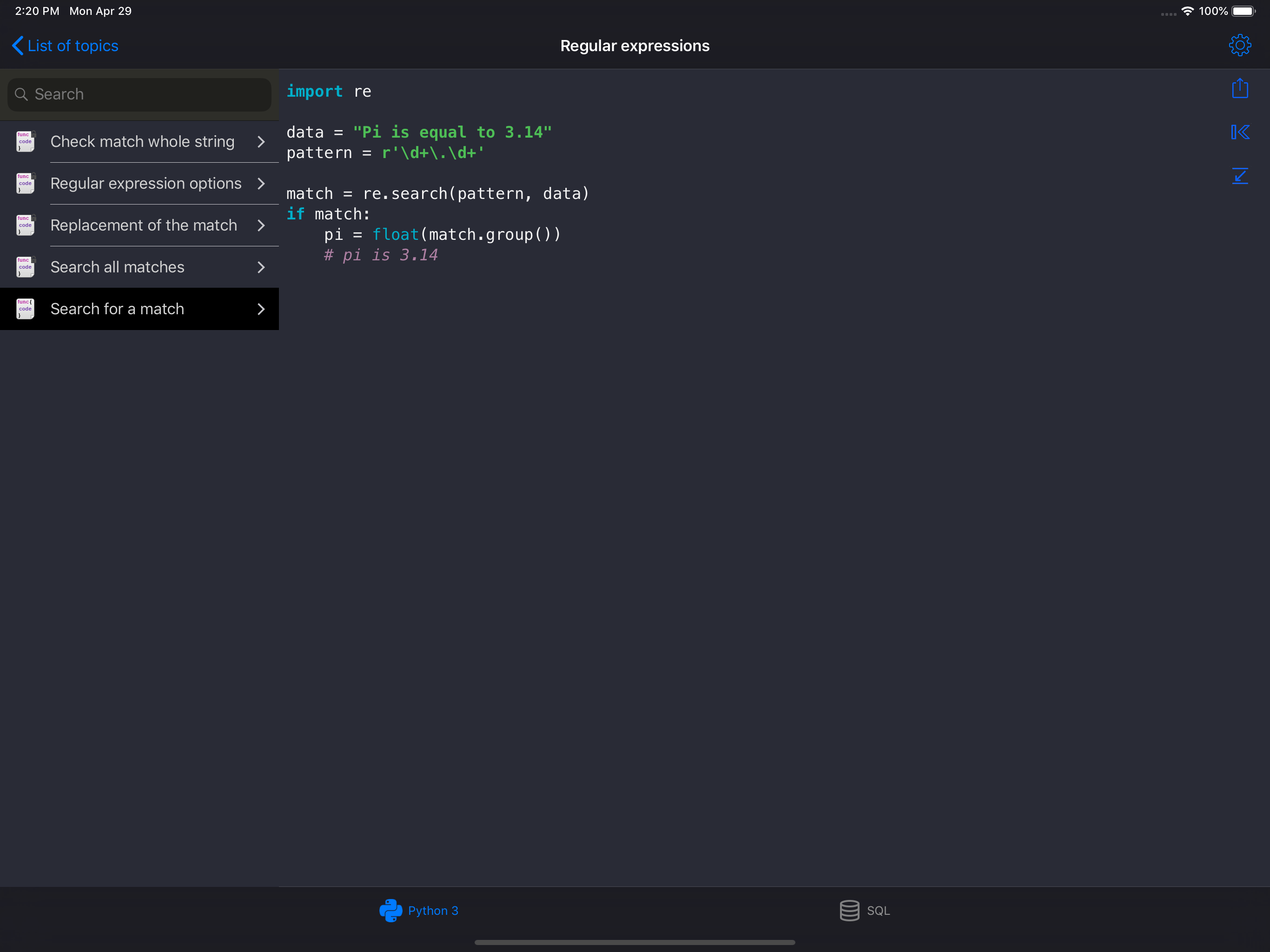The image size is (1270, 952).
Task: Tap the magnifying glass in the search bar
Action: [x=21, y=94]
